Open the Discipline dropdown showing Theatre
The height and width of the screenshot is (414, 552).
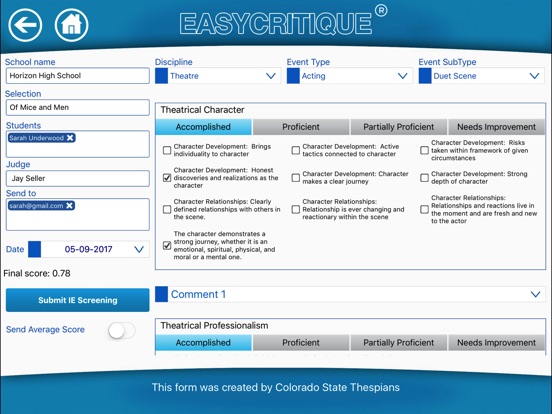coord(218,76)
